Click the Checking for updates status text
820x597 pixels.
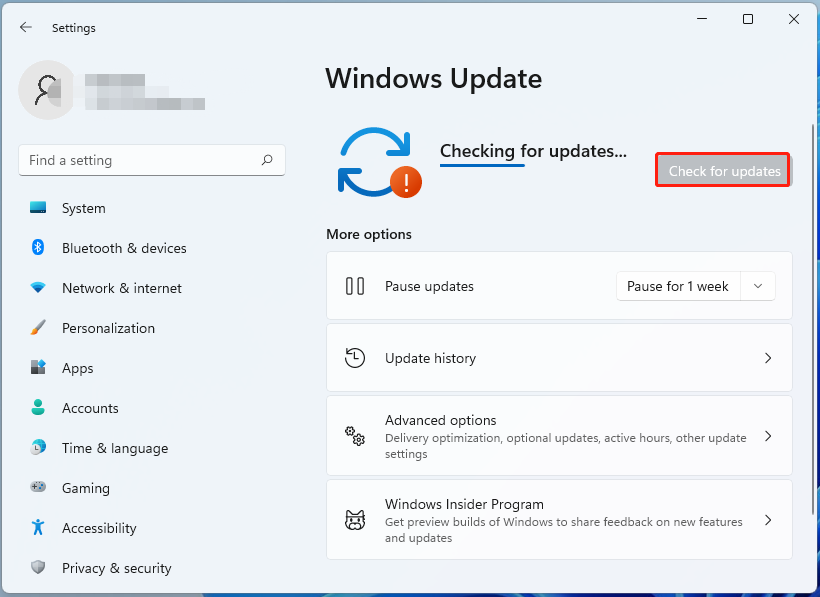pyautogui.click(x=533, y=151)
